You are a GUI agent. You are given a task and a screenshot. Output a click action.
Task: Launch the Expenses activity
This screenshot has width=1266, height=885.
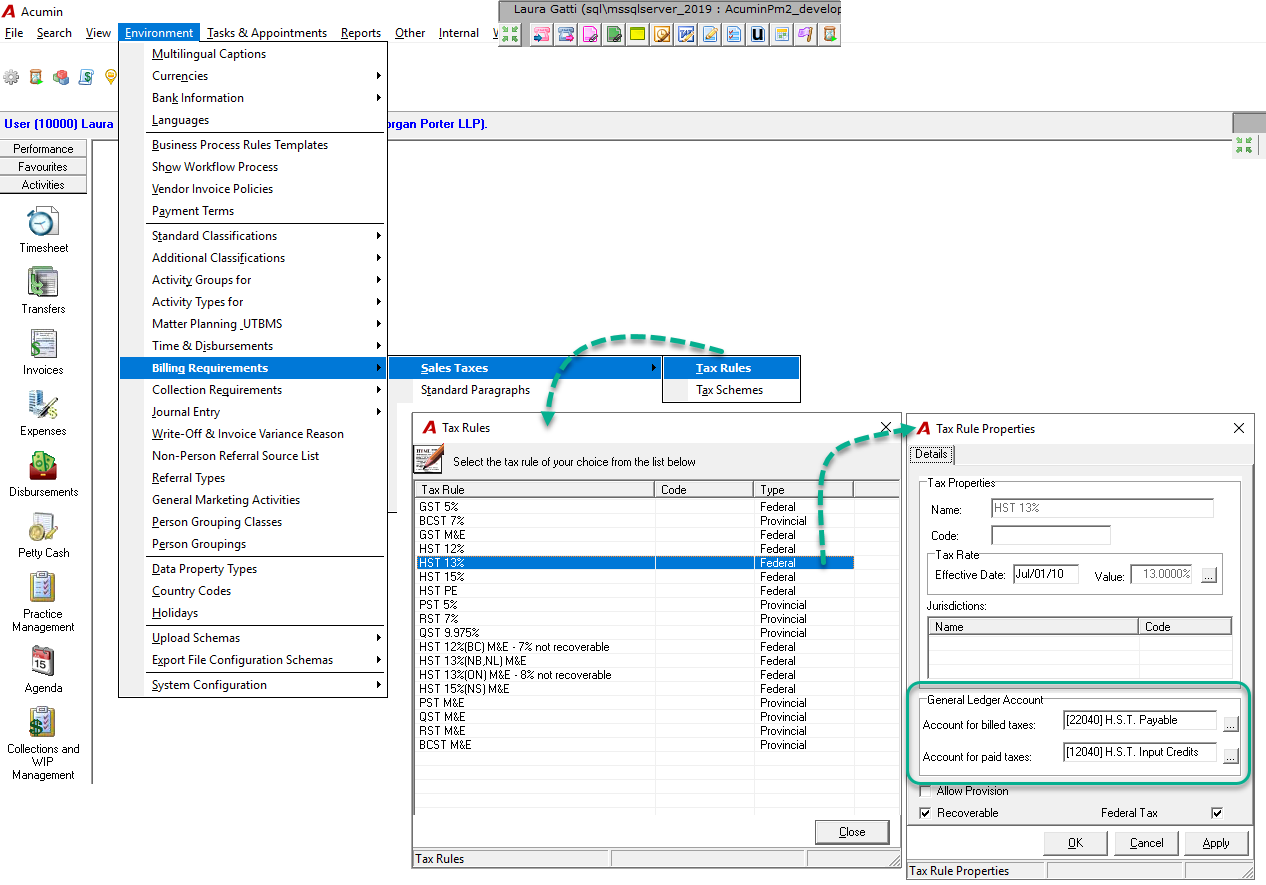(x=43, y=405)
